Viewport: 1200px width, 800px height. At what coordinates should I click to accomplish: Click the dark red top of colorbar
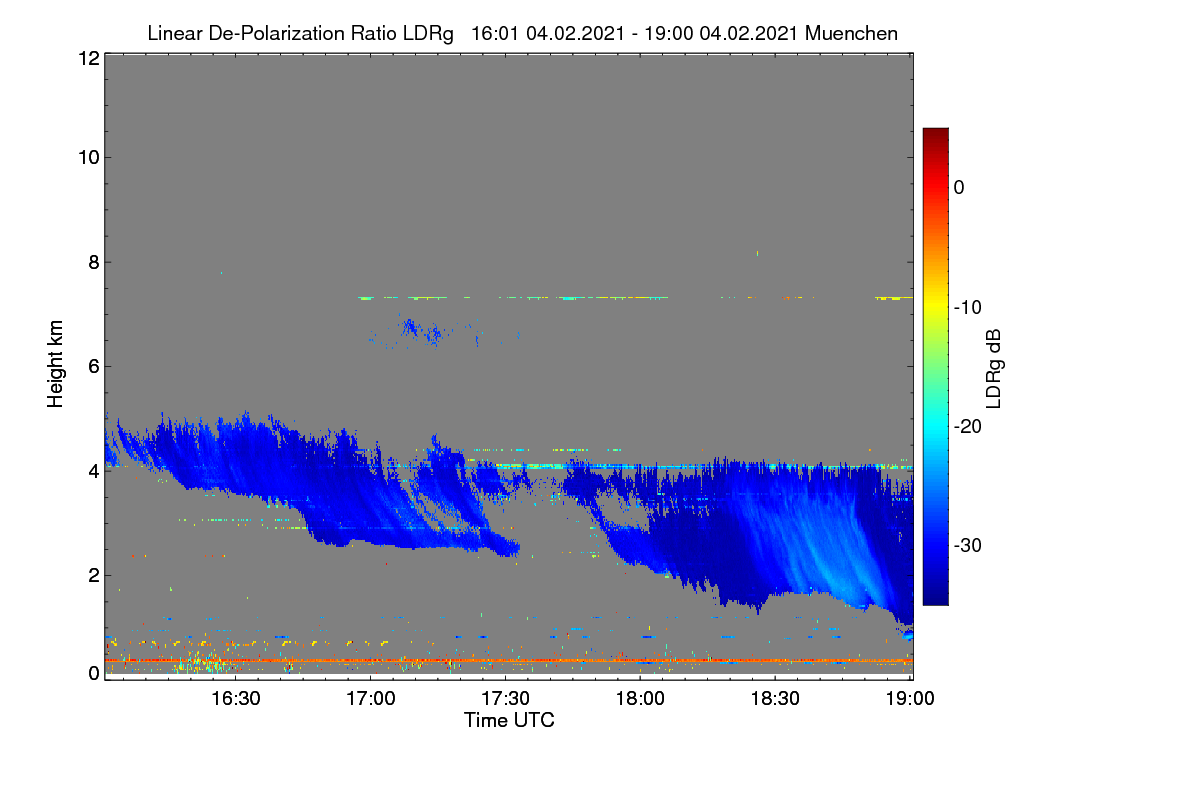click(935, 135)
